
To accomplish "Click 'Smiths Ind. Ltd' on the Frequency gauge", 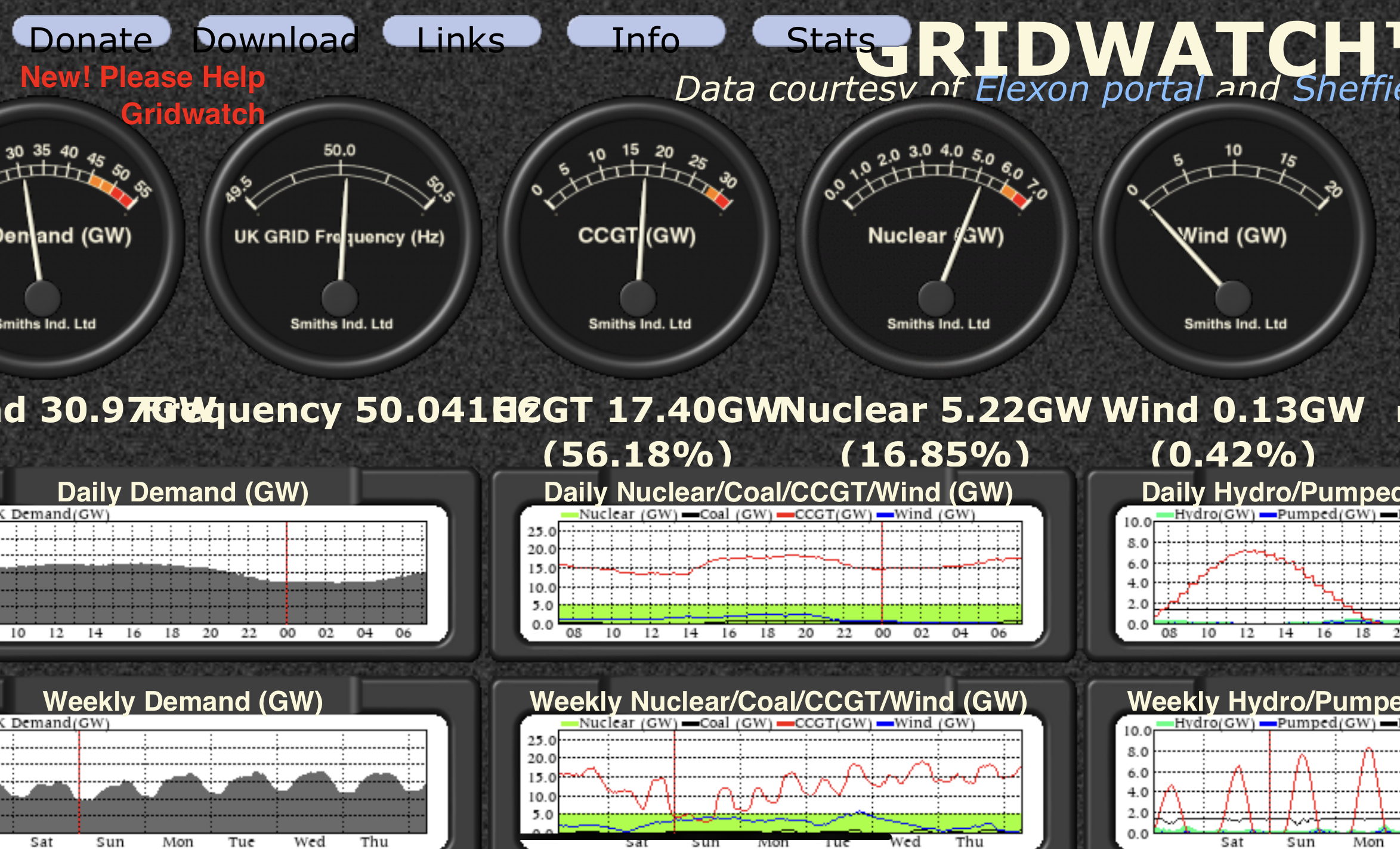I will coord(341,324).
